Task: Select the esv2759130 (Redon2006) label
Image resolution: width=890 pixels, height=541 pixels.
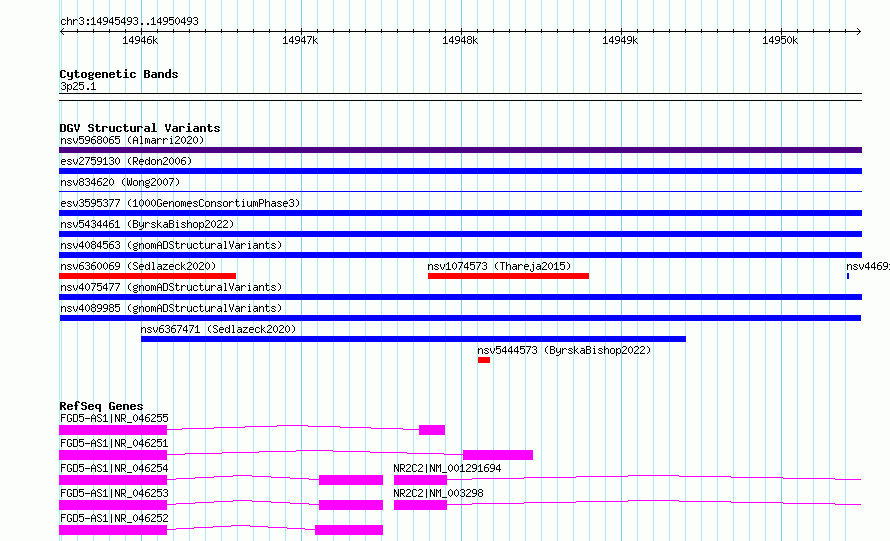Action: coord(126,161)
